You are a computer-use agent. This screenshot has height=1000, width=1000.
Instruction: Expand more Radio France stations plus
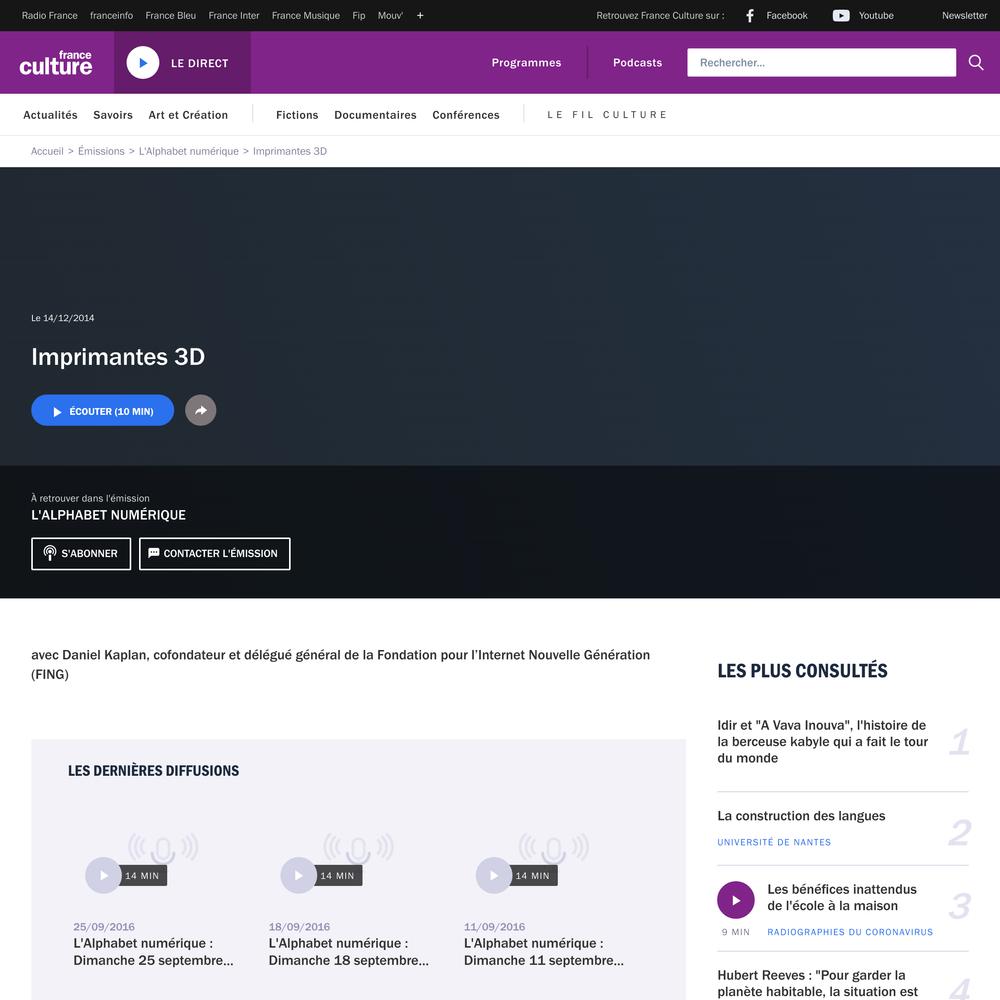coord(420,15)
